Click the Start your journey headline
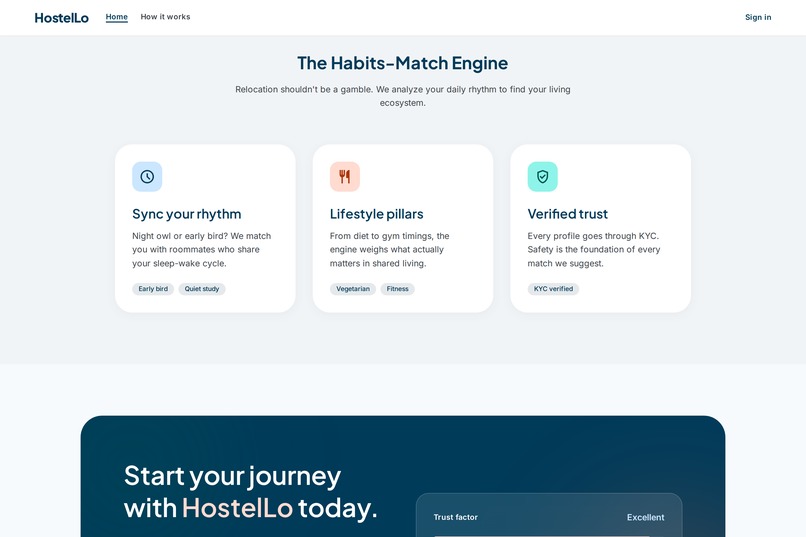 coord(251,492)
